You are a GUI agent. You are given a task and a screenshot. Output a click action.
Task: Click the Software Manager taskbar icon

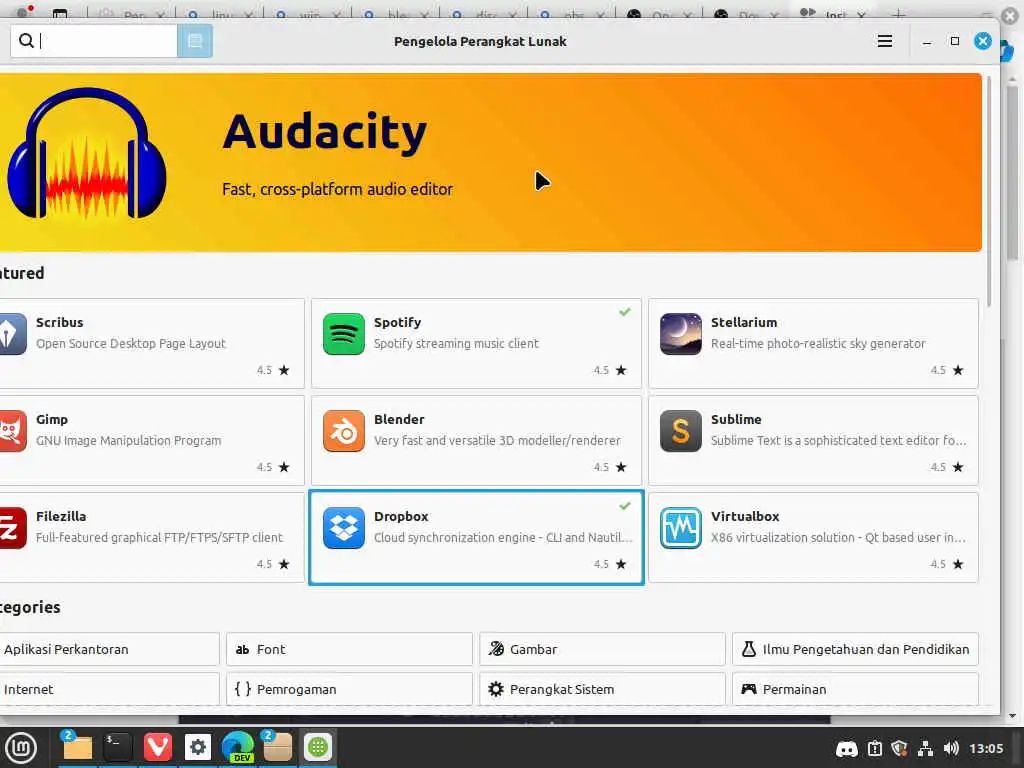click(x=318, y=747)
